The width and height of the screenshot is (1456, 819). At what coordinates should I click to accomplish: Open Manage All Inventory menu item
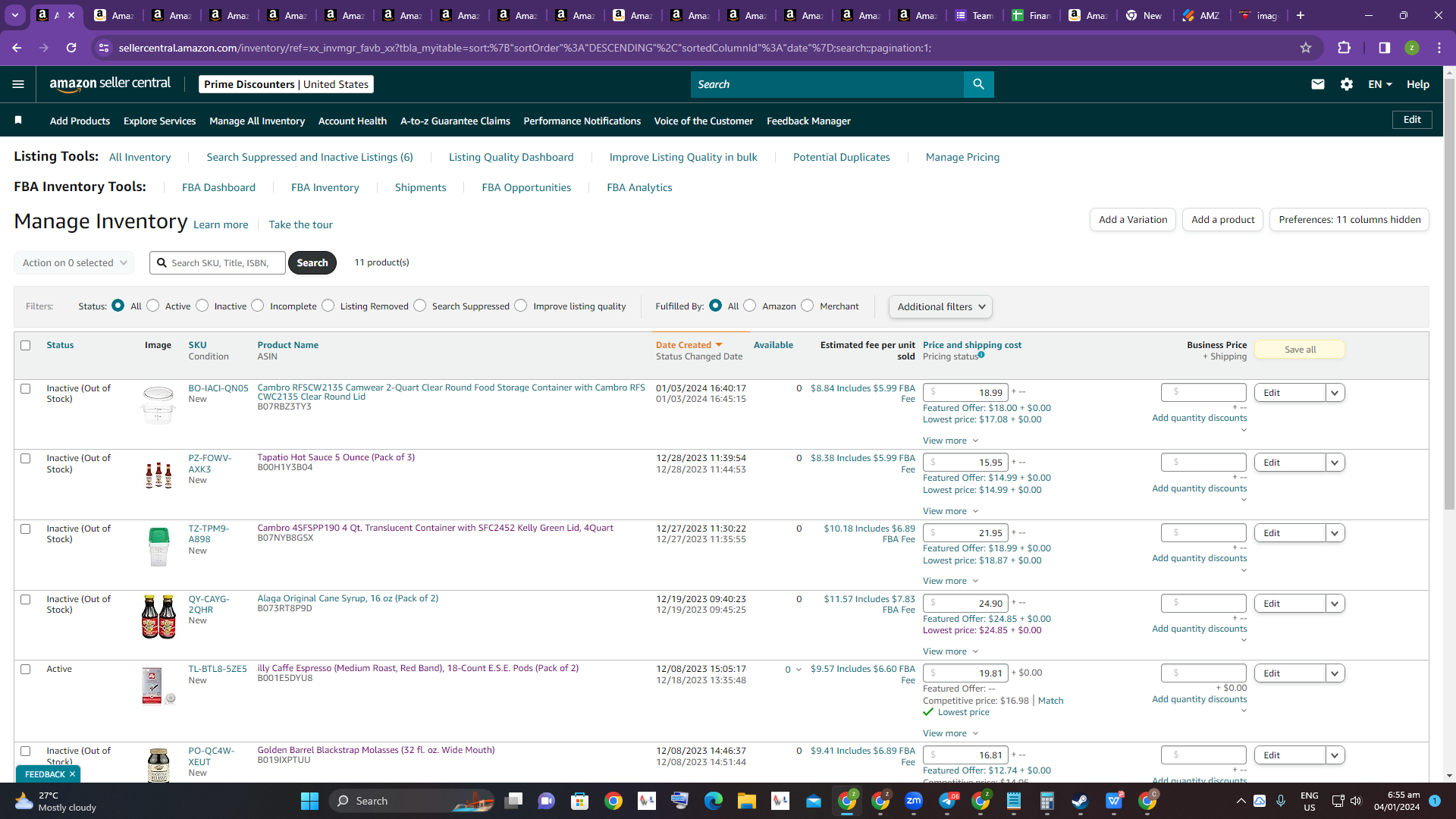point(257,121)
